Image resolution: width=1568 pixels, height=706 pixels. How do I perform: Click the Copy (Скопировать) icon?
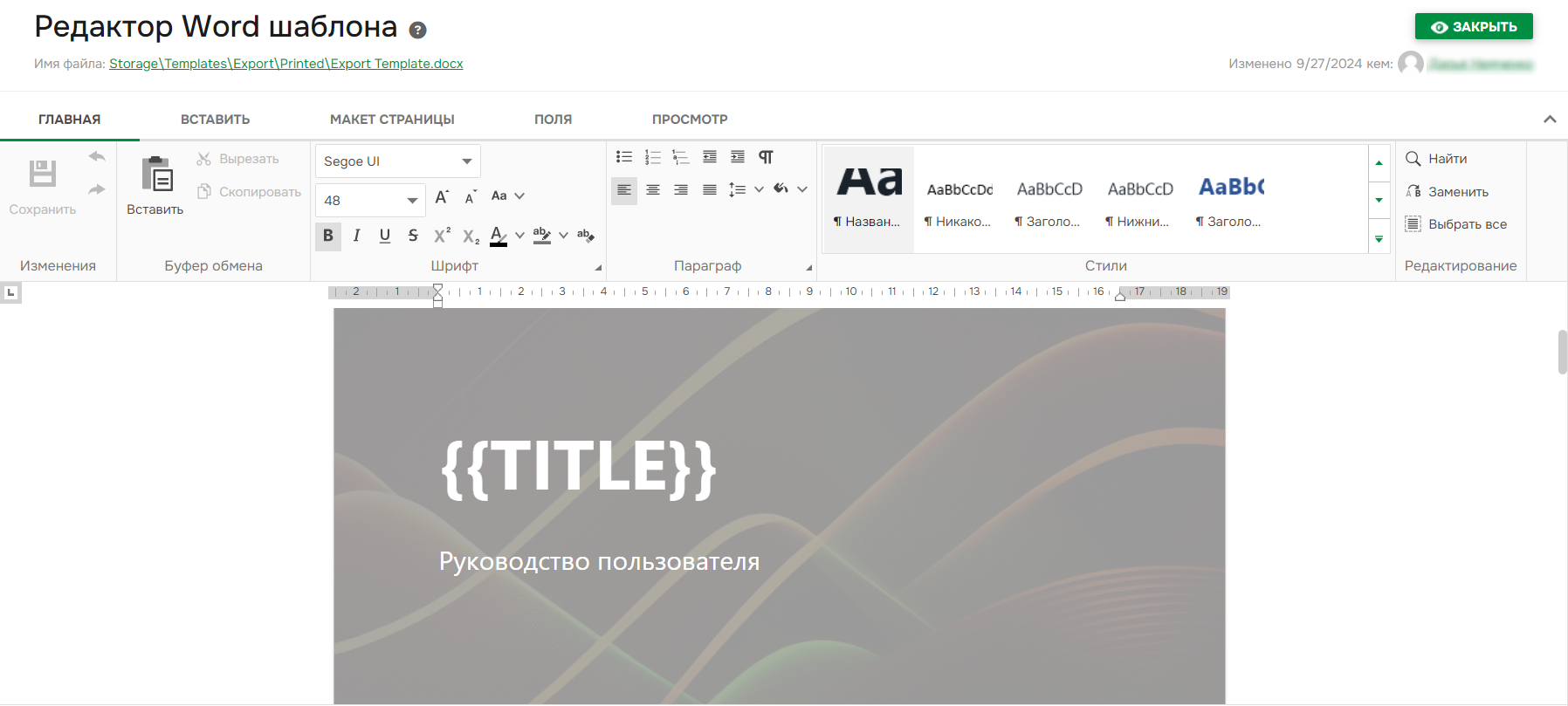click(203, 191)
